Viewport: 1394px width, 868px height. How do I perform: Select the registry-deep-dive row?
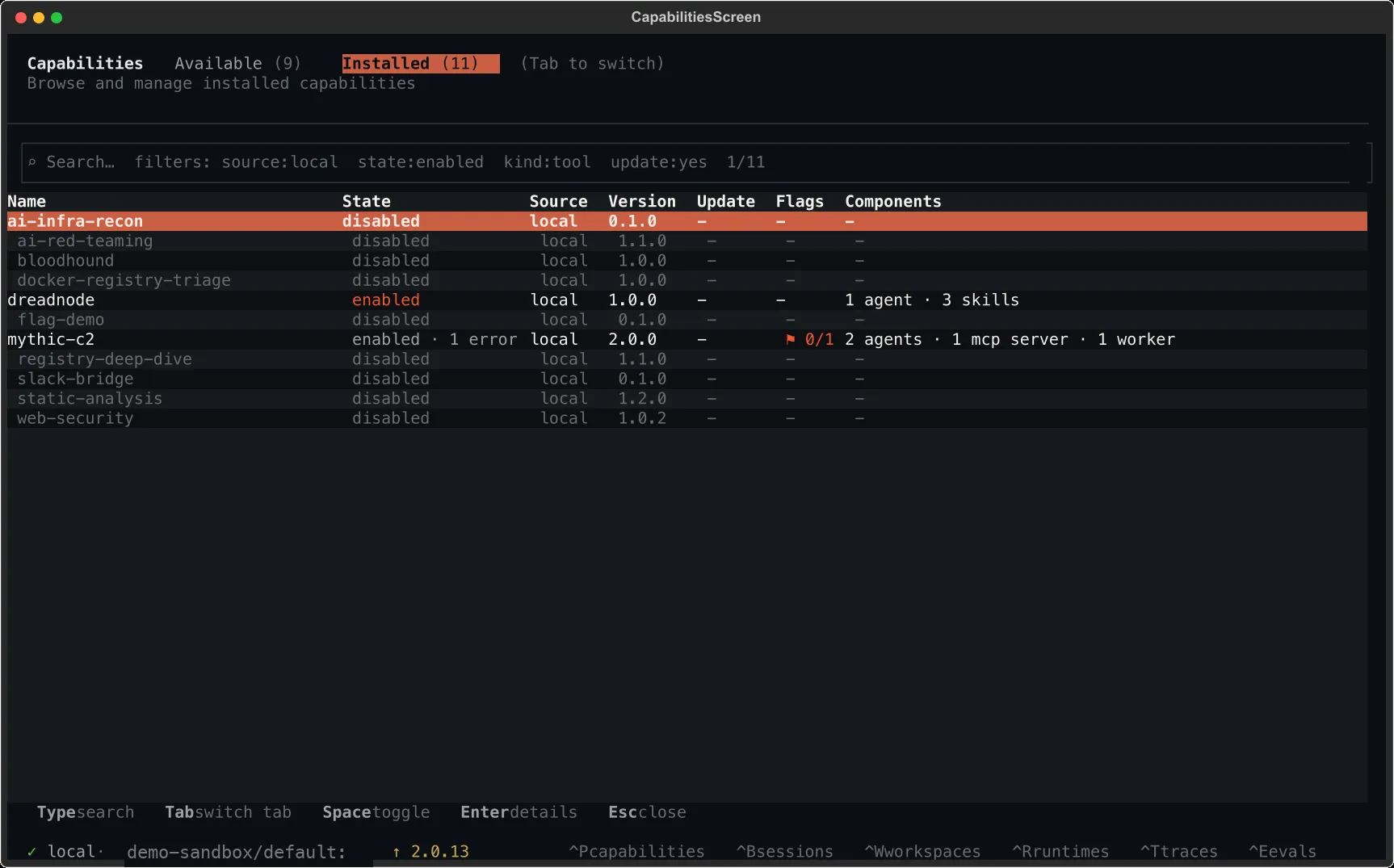tap(687, 359)
